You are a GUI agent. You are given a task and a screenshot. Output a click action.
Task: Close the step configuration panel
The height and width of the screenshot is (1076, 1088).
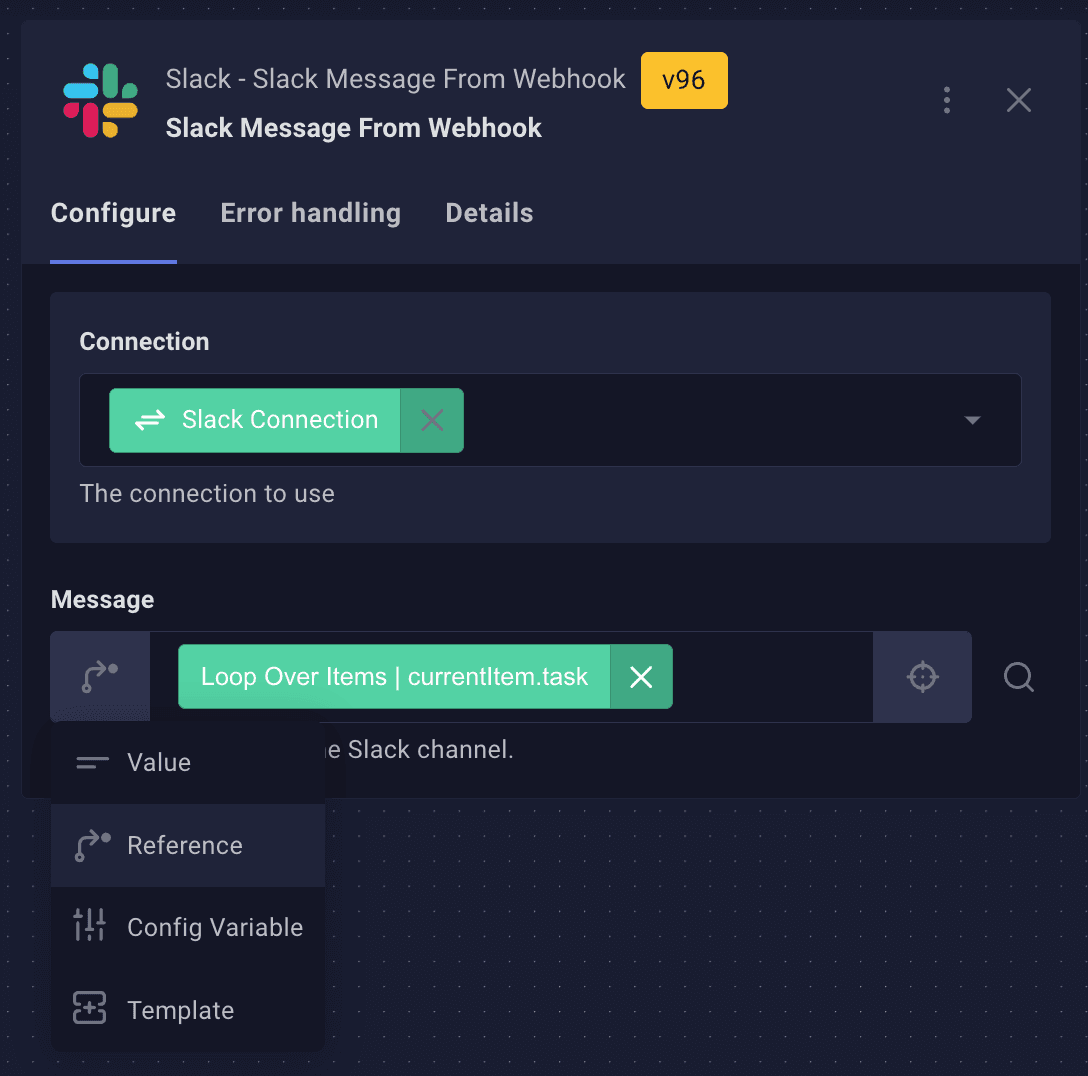(1019, 101)
